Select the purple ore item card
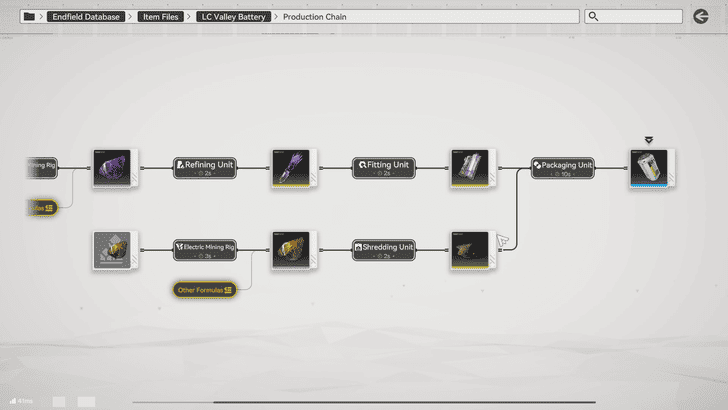This screenshot has height=410, width=728. [114, 167]
